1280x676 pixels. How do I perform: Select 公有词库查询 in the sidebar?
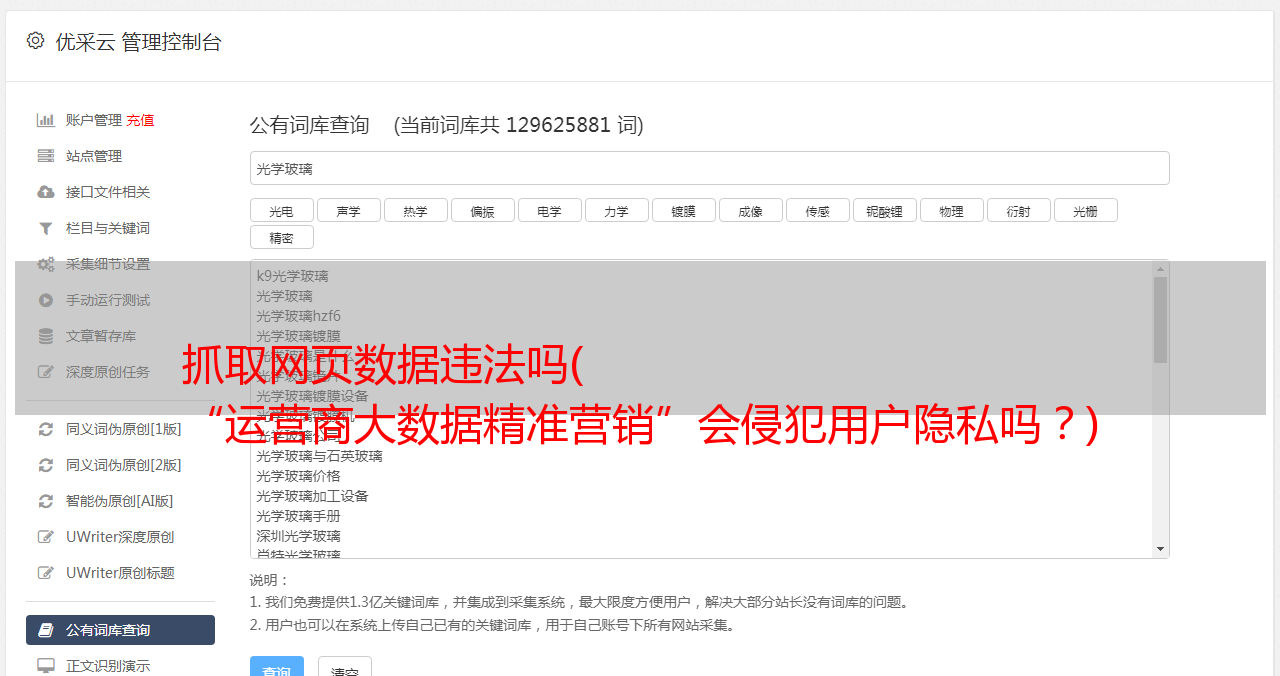[120, 630]
